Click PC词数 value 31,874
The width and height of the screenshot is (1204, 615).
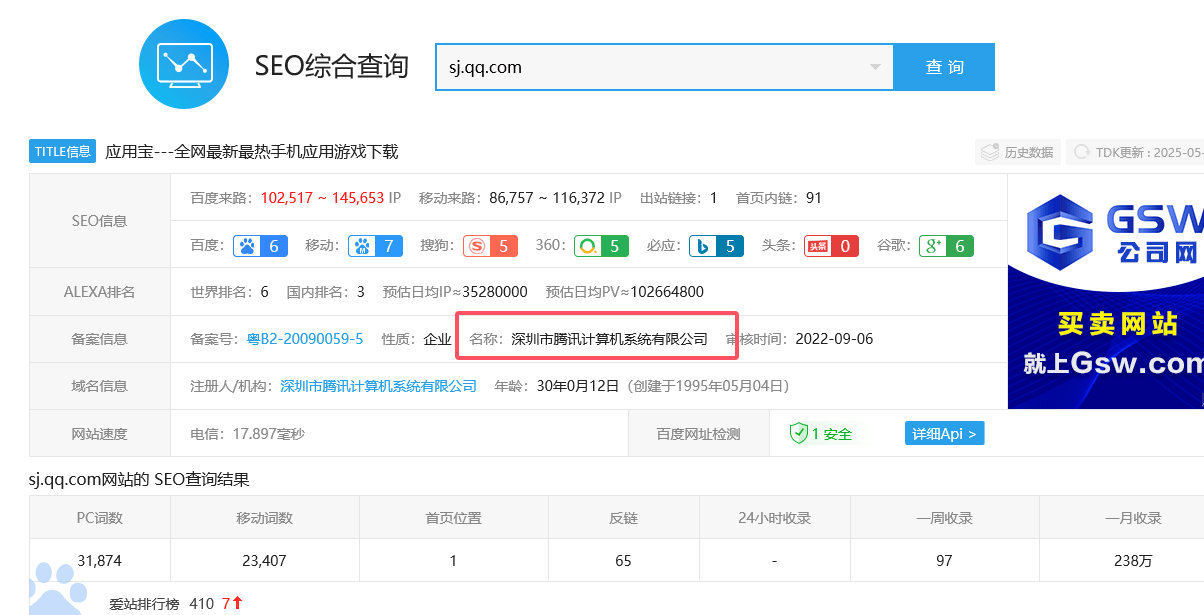point(99,560)
